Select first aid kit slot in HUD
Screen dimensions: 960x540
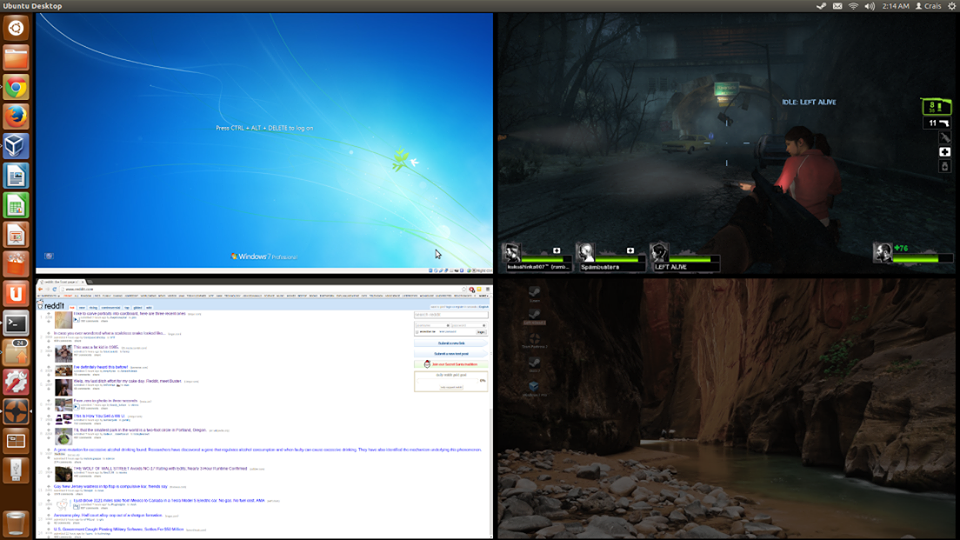tap(945, 152)
